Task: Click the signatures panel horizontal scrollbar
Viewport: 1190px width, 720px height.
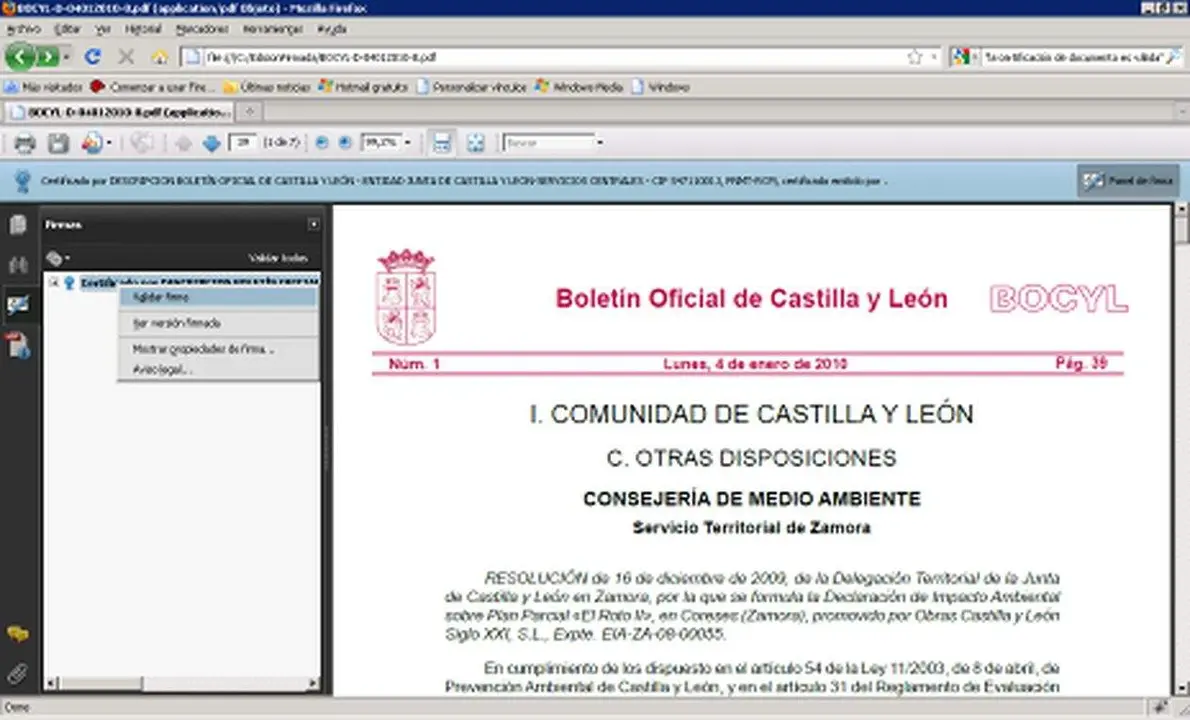Action: coord(100,684)
